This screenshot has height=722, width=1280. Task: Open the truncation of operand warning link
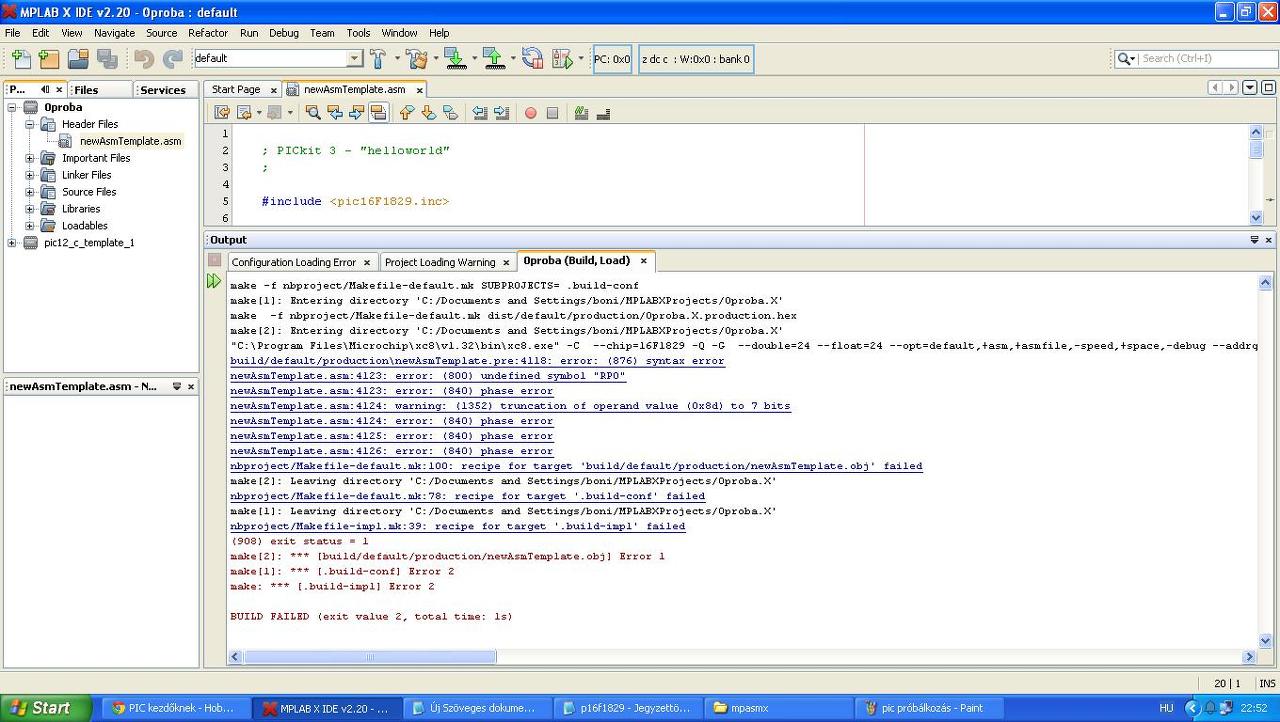pos(510,406)
